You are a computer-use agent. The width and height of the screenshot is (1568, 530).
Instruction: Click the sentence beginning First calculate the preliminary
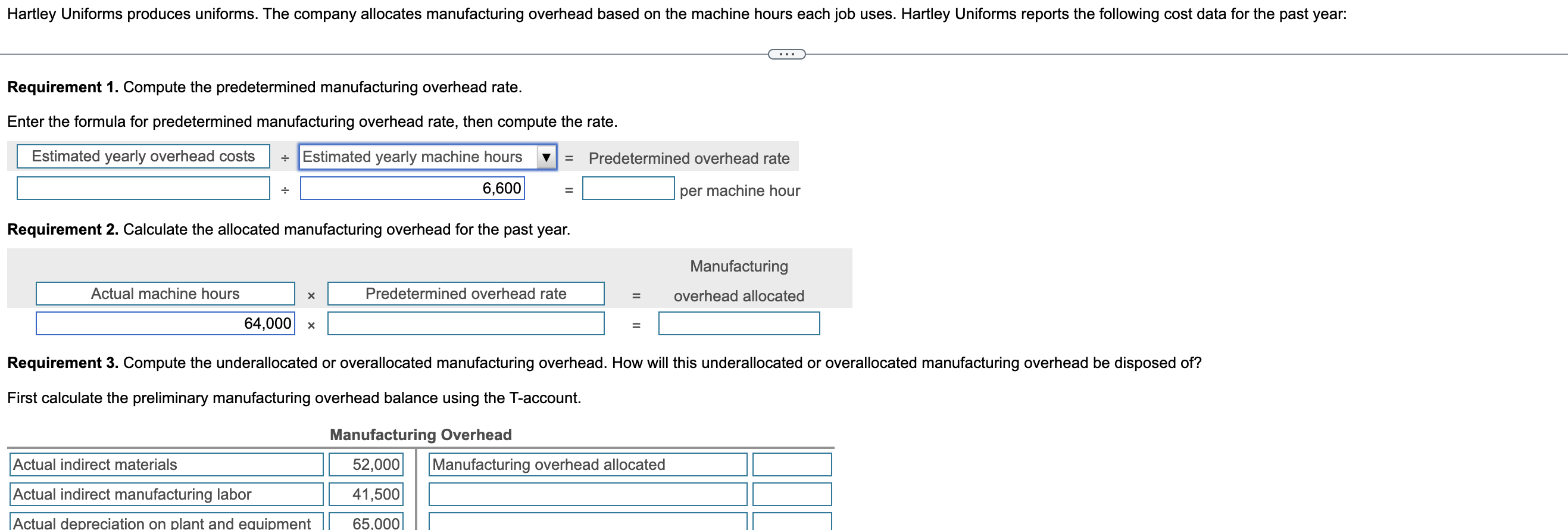(x=294, y=398)
